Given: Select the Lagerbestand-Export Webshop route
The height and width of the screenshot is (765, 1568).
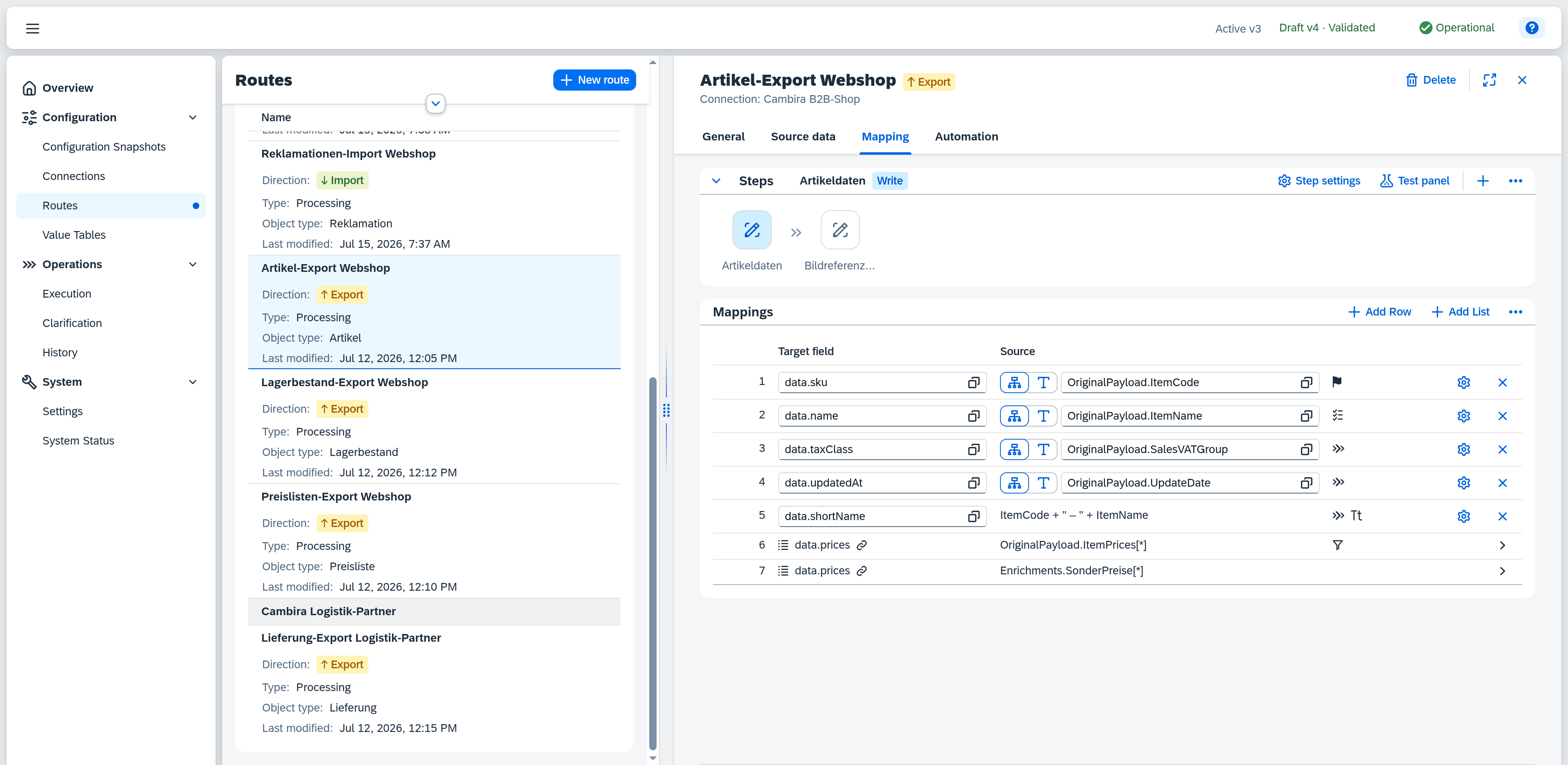Looking at the screenshot, I should (434, 427).
